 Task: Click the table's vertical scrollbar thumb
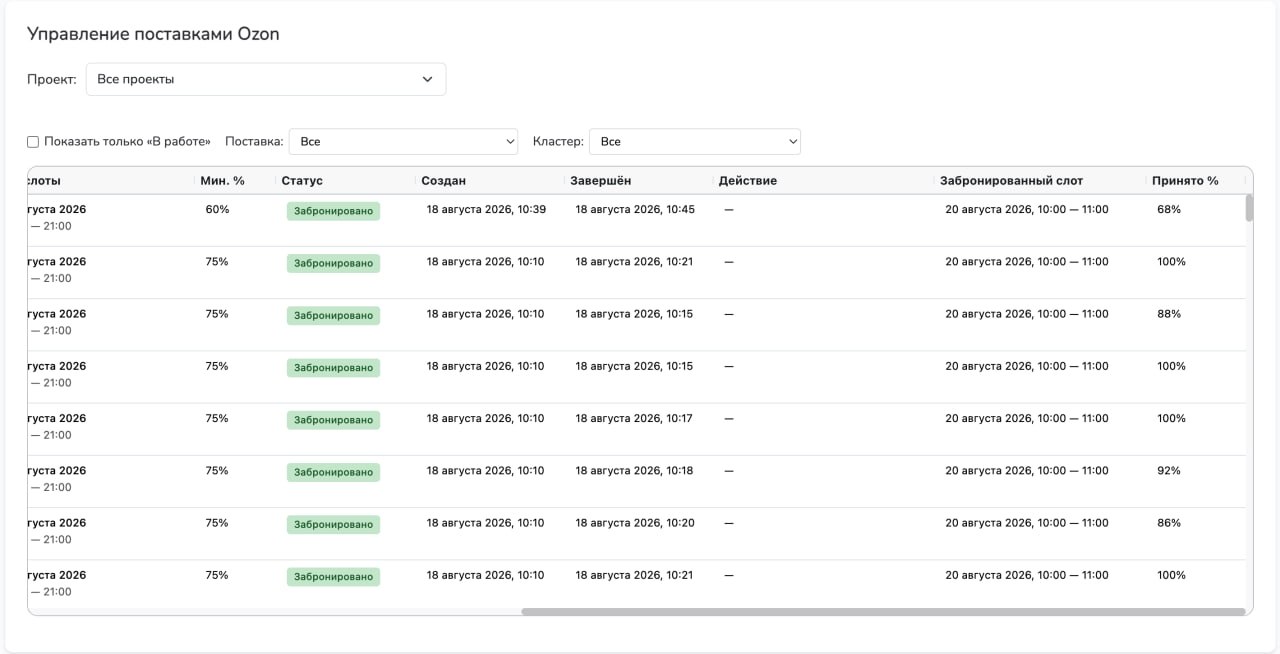1249,207
